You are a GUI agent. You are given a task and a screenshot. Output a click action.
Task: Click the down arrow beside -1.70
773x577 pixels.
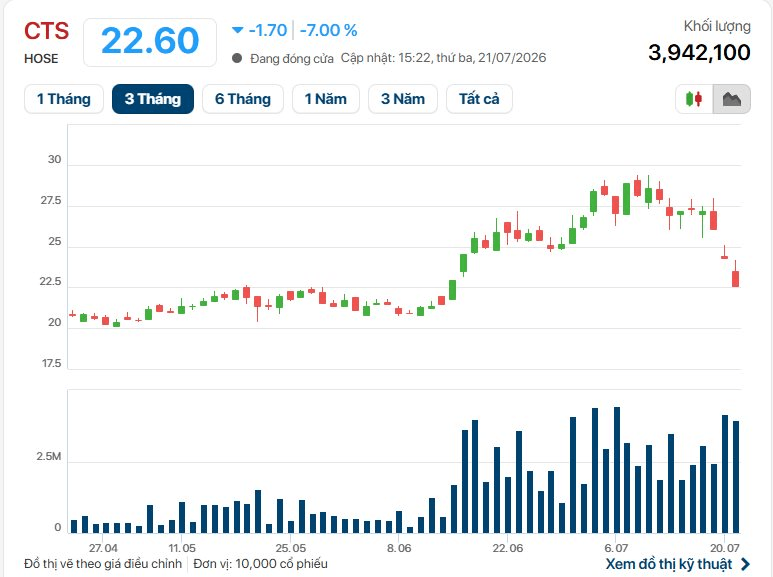(x=238, y=30)
